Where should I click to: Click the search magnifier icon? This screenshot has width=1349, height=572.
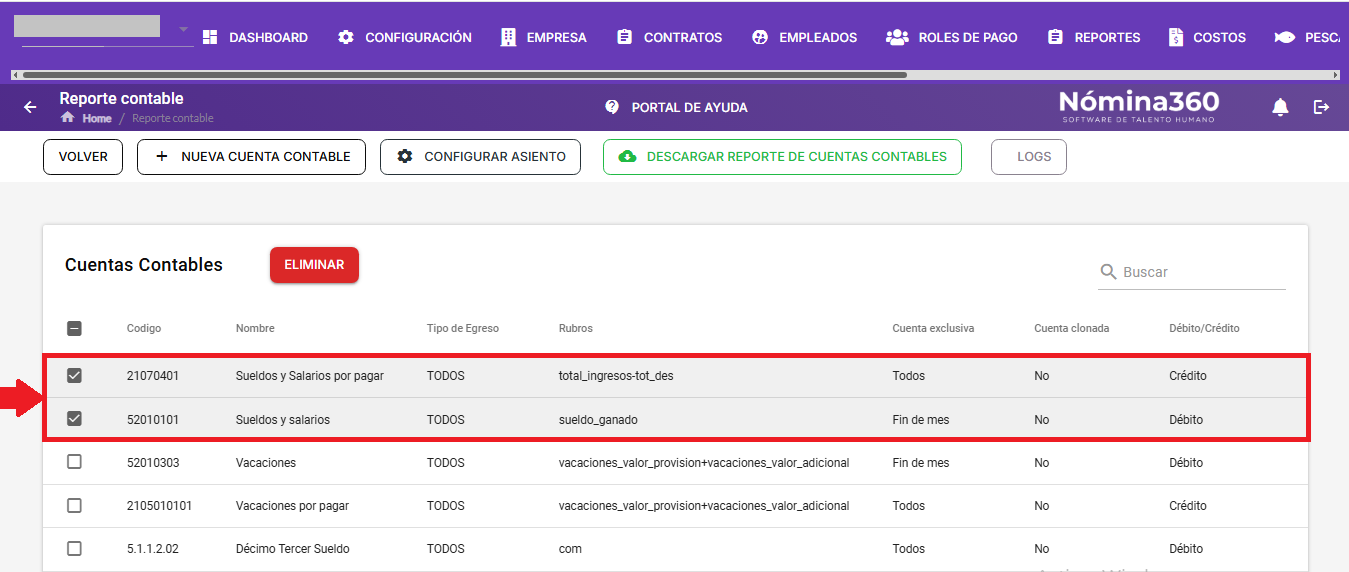(1108, 272)
